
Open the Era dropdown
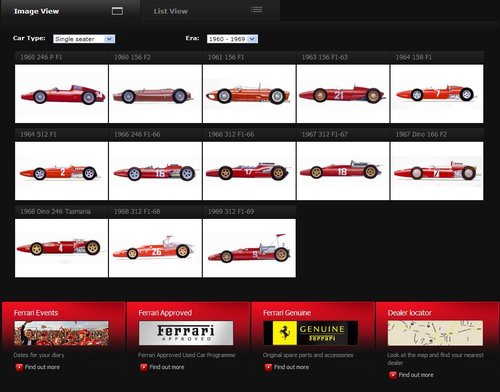[x=232, y=39]
